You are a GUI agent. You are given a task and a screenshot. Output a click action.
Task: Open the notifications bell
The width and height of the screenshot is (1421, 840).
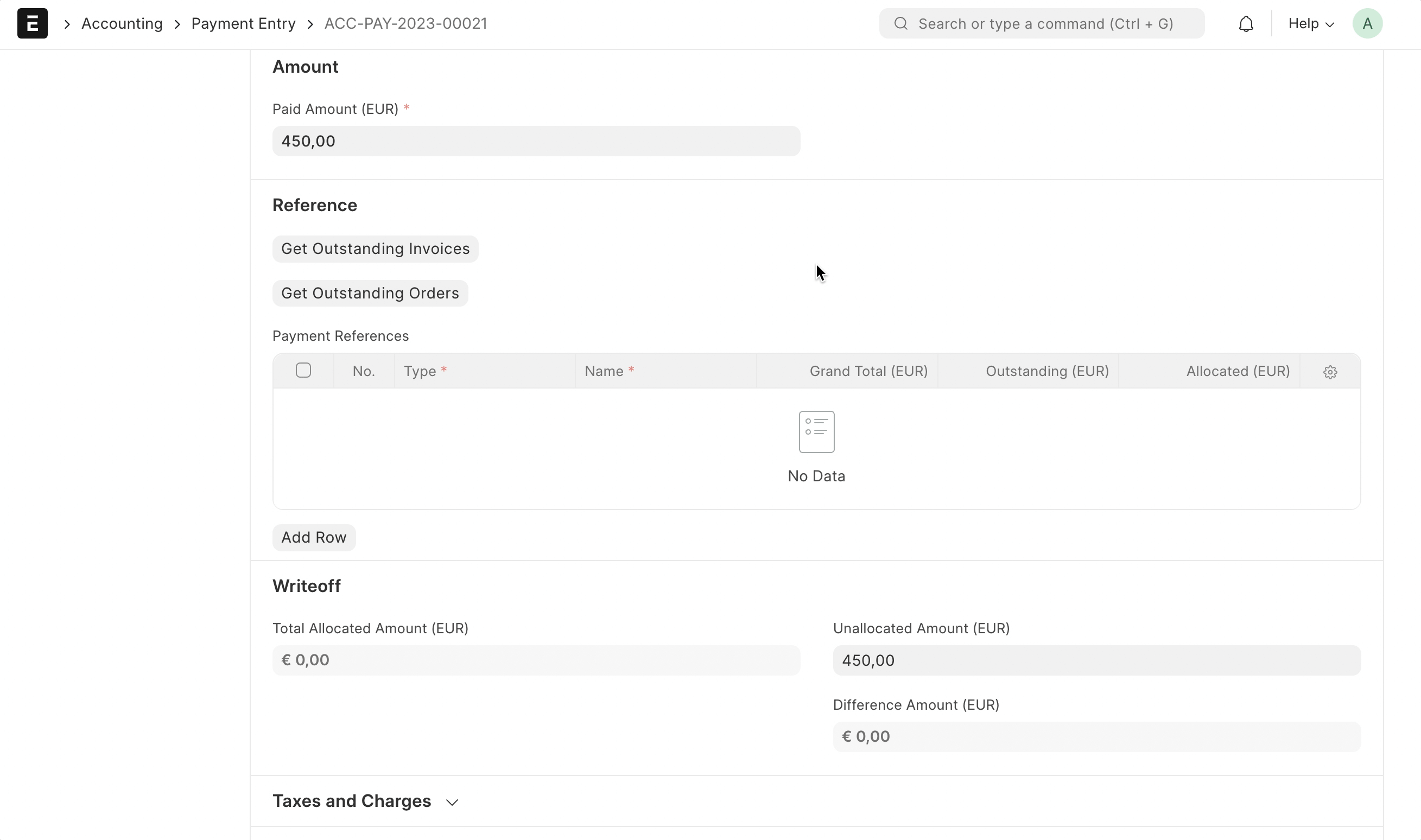1246,23
